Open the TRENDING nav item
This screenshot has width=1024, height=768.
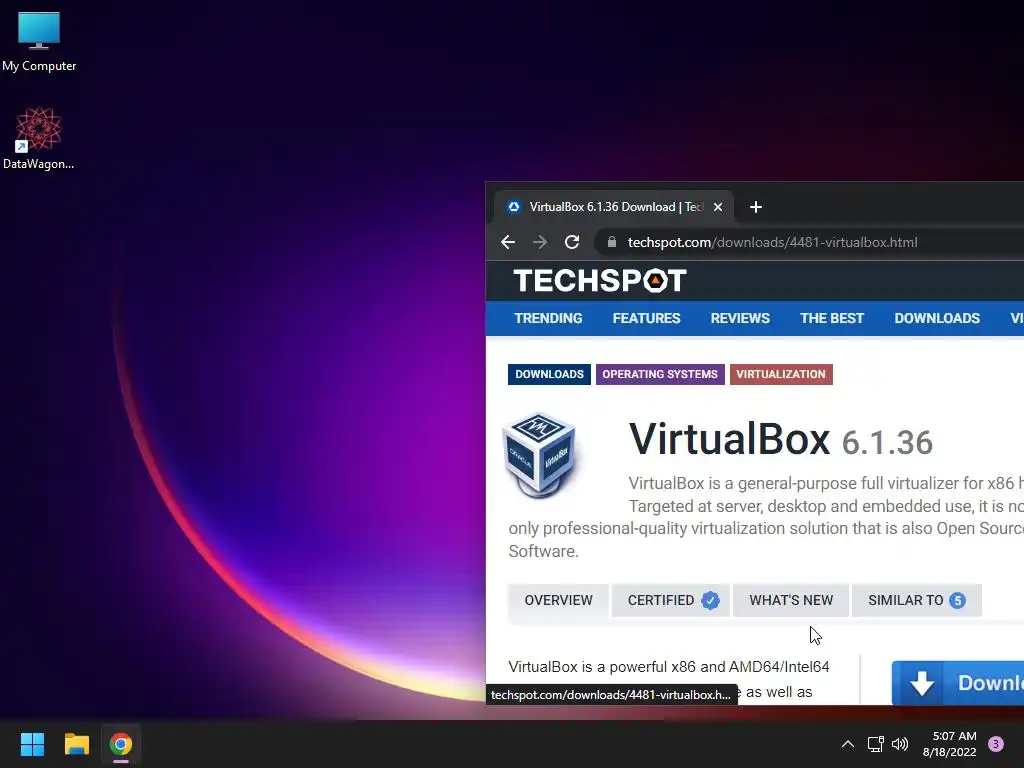[548, 318]
